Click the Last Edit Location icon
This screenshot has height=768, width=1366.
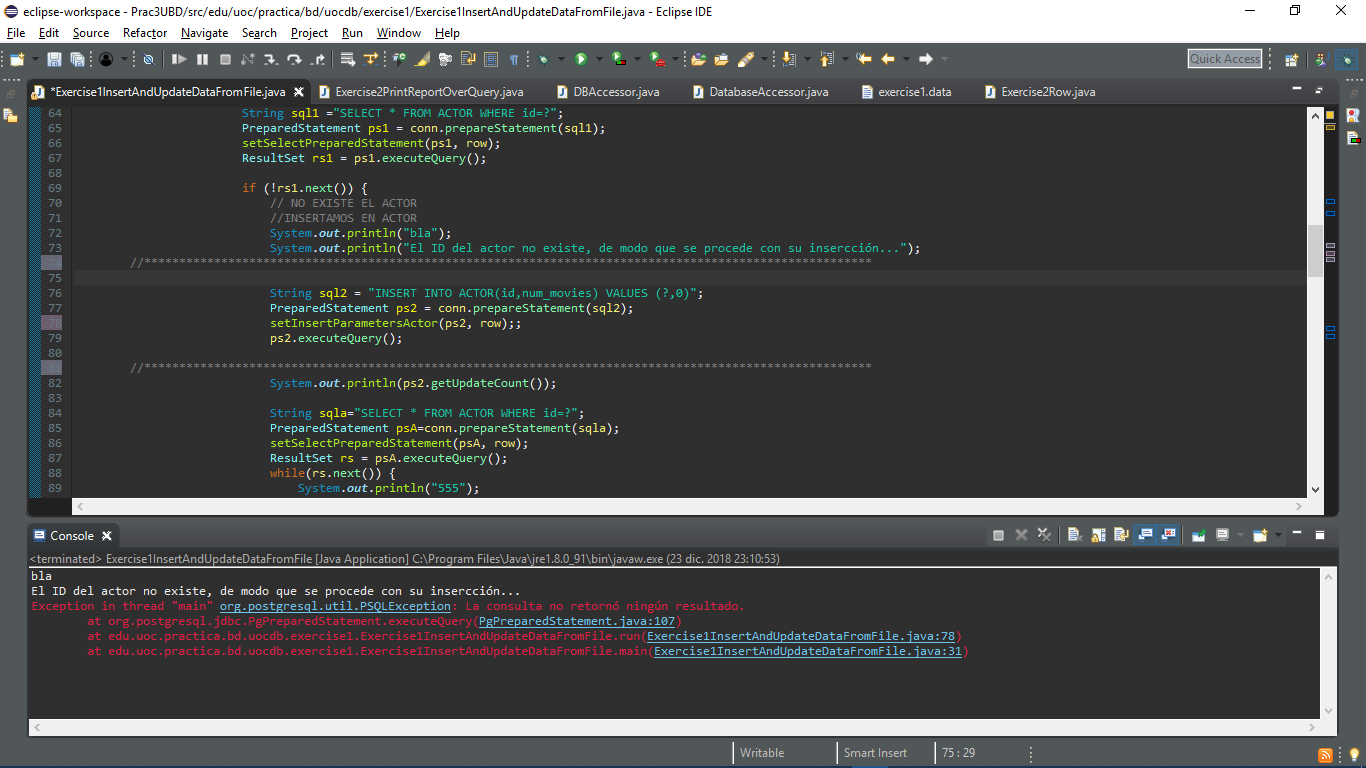point(864,60)
